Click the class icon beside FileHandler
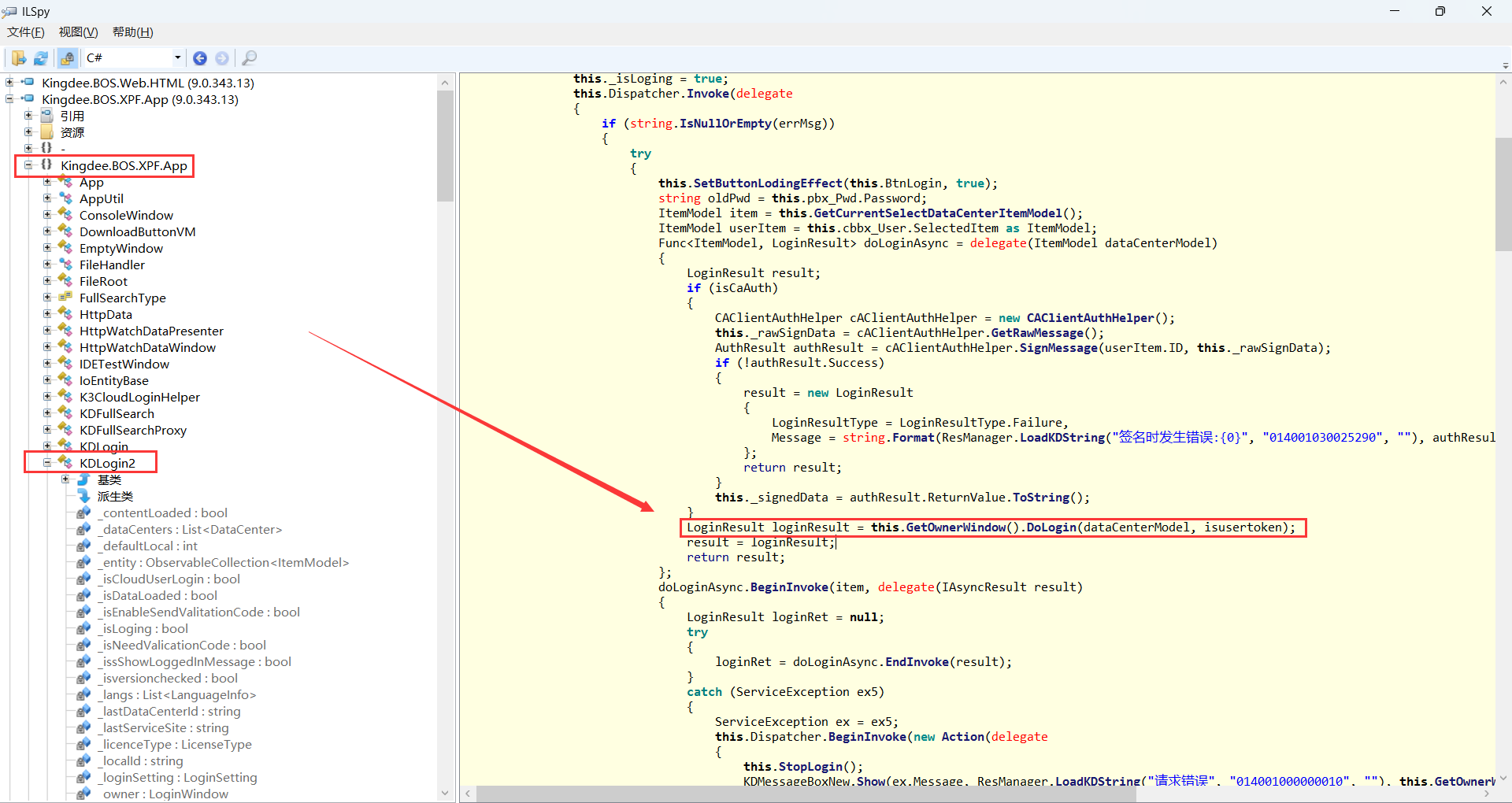 [x=65, y=265]
